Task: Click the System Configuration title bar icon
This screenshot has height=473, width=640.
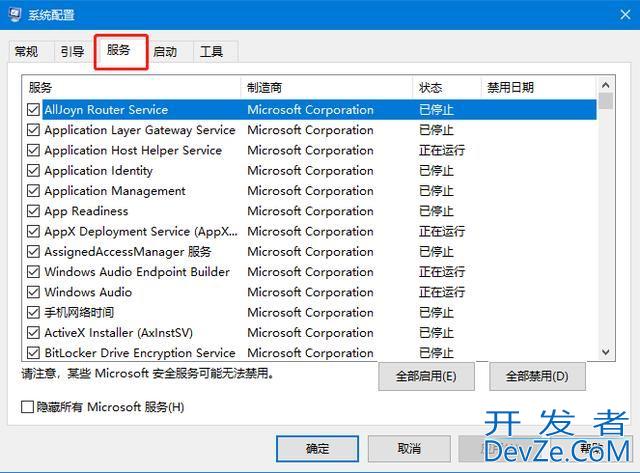Action: [15, 15]
